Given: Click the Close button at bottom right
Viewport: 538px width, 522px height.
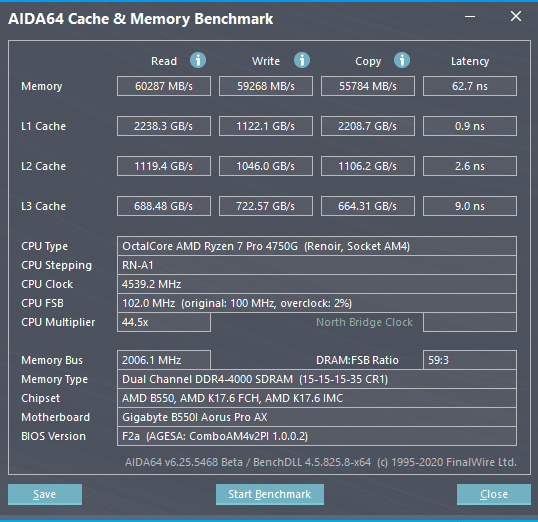Looking at the screenshot, I should coord(494,494).
